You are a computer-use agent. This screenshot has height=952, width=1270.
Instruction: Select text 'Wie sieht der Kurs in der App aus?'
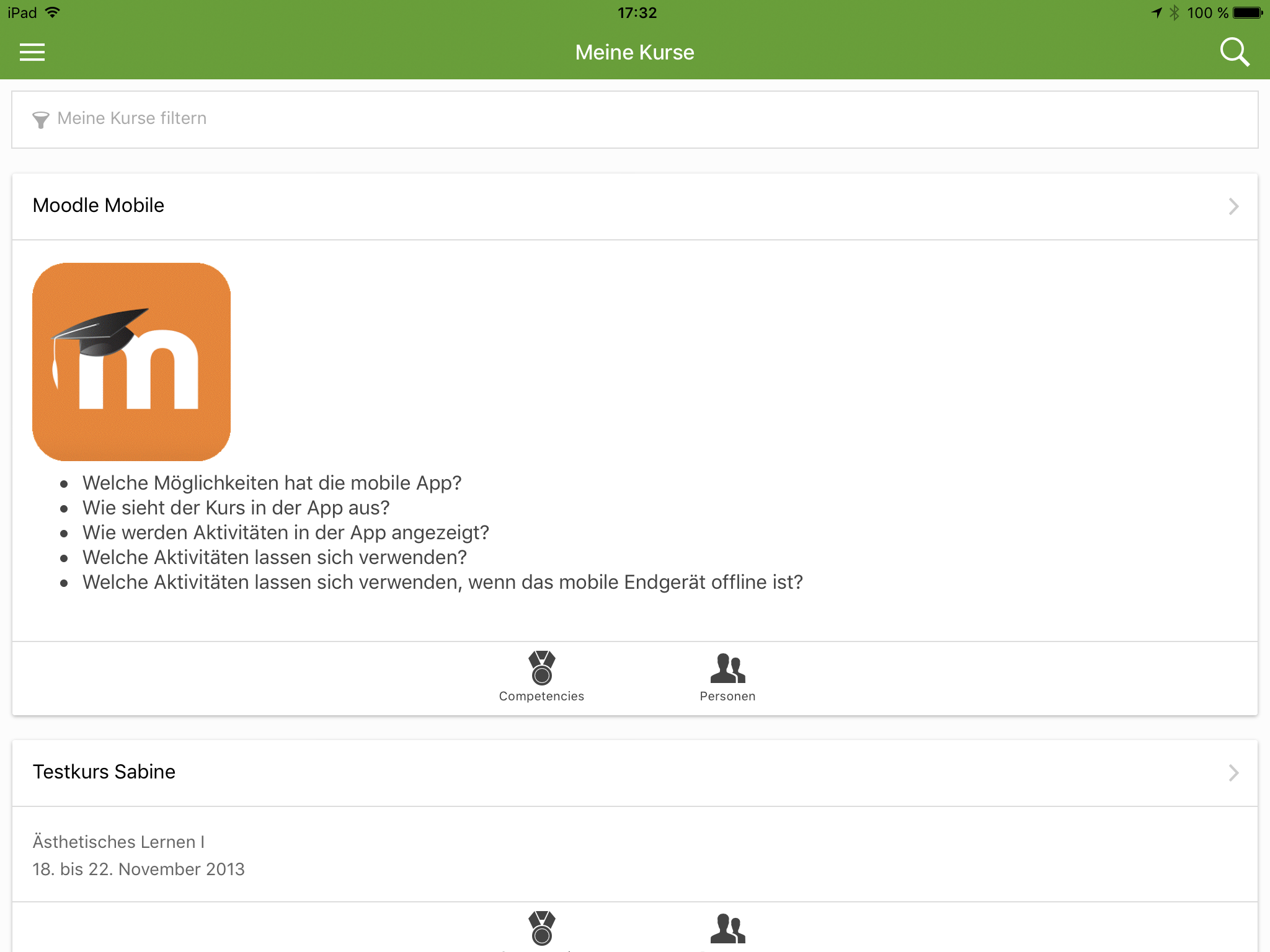(x=236, y=508)
